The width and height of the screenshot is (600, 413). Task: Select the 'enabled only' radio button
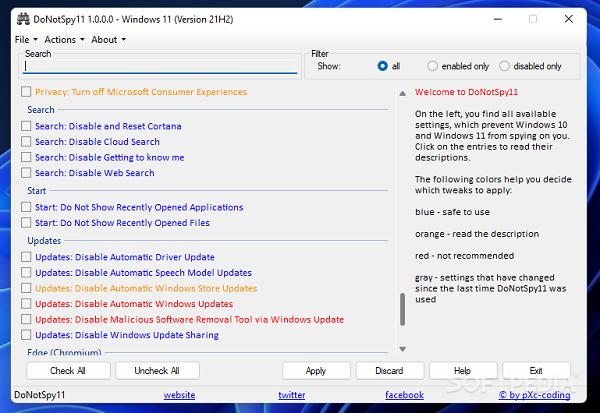coord(432,66)
